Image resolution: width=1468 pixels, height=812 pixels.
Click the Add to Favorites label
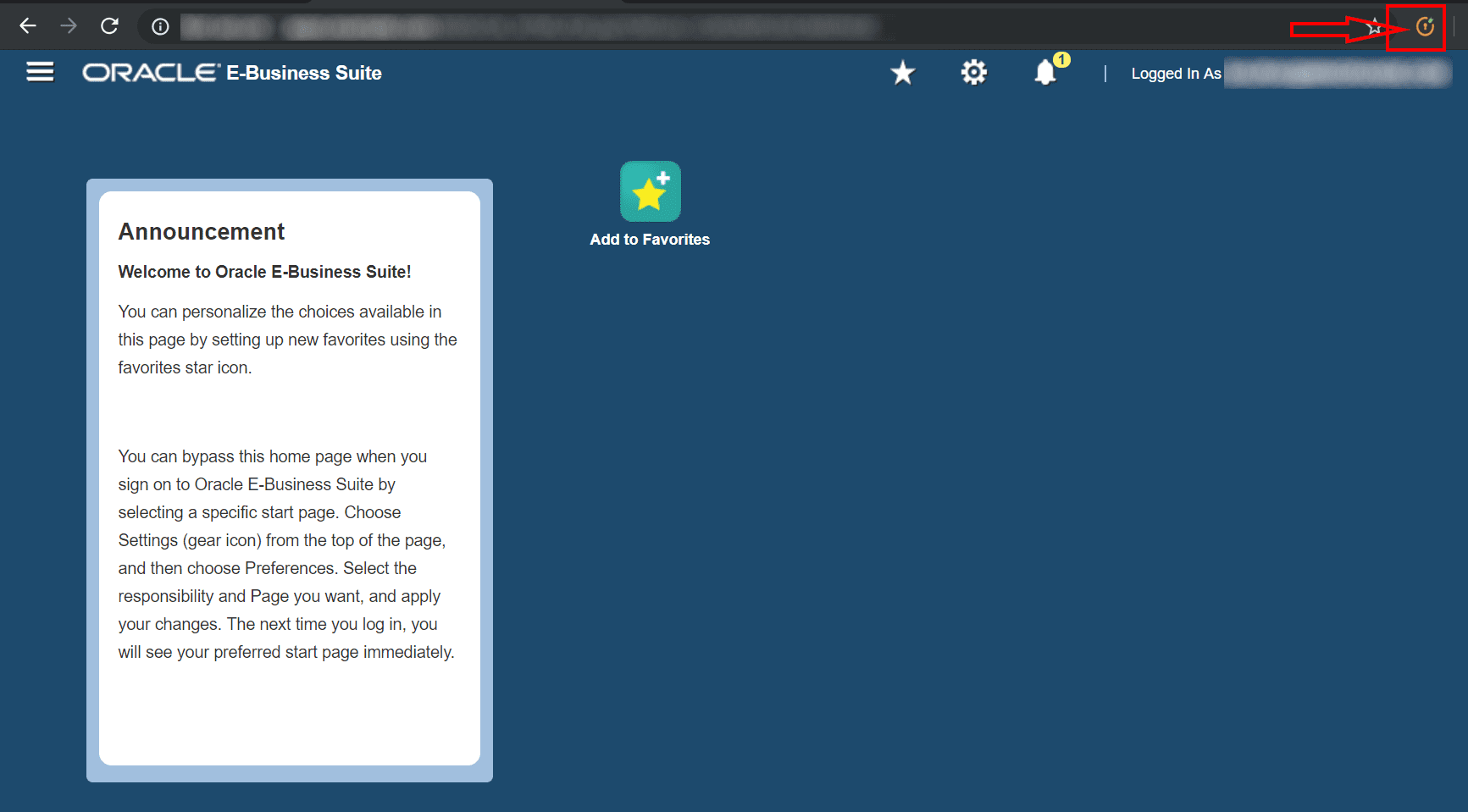point(650,240)
